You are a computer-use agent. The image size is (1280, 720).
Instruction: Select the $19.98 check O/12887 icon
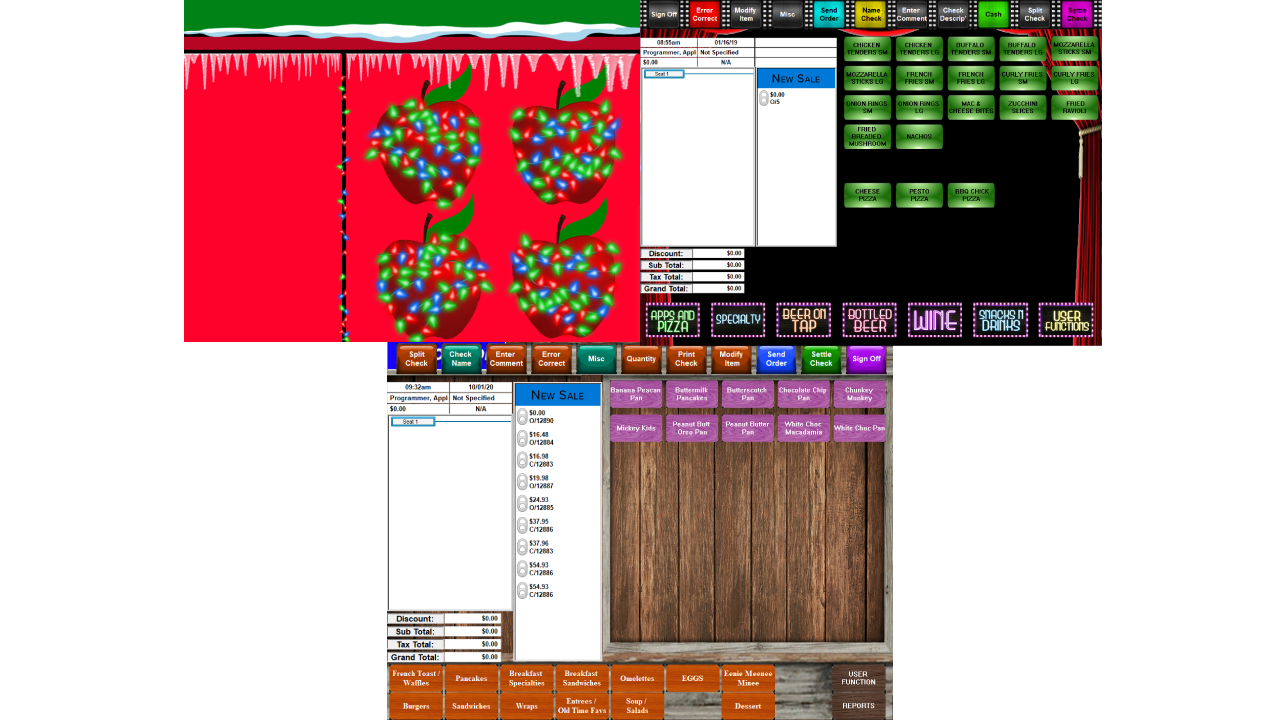[522, 482]
